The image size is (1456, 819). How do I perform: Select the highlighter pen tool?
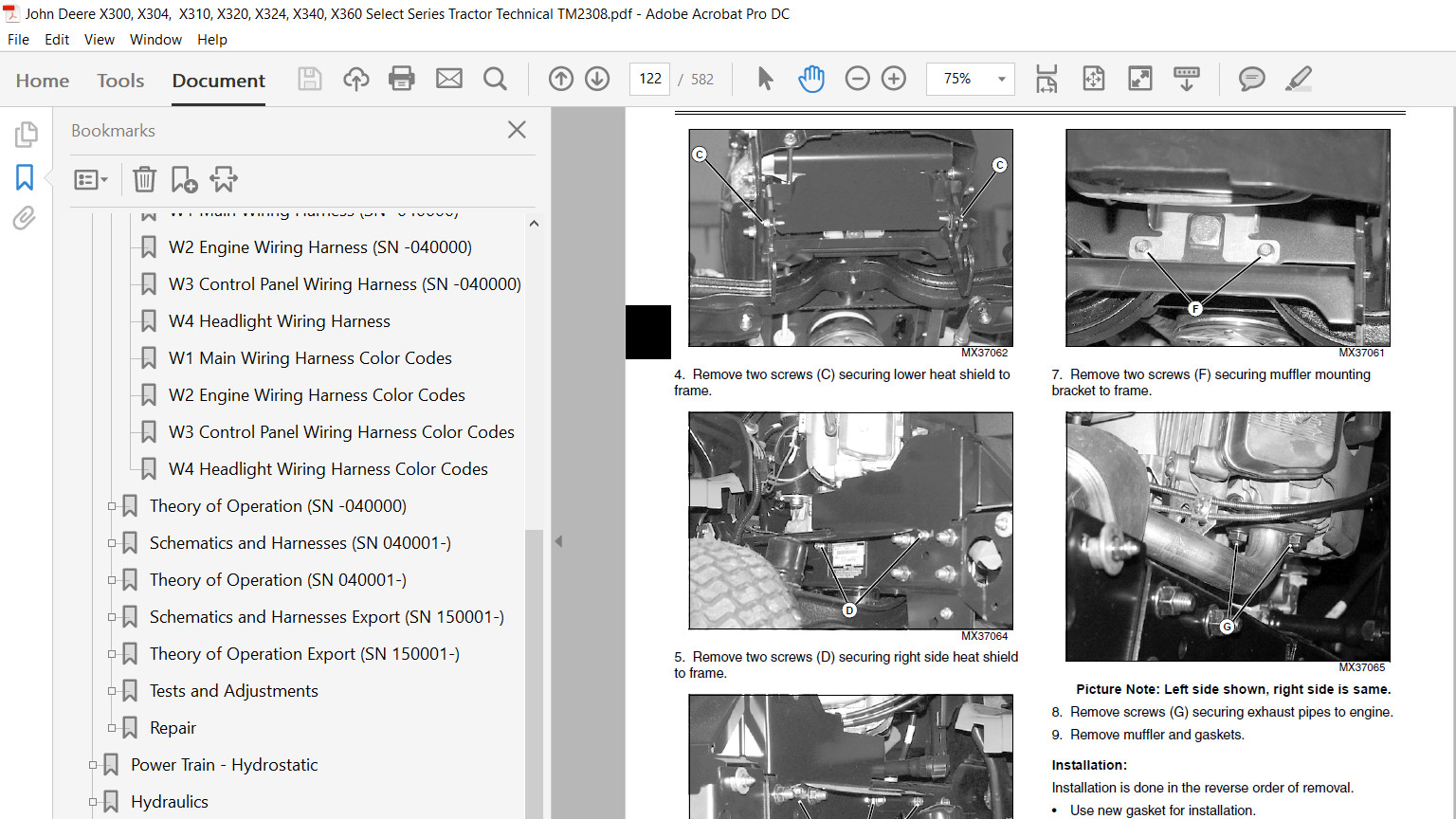point(1299,79)
